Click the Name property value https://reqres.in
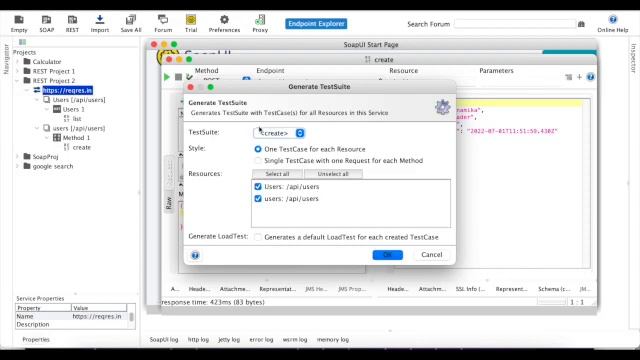This screenshot has height=360, width=640. click(97, 316)
